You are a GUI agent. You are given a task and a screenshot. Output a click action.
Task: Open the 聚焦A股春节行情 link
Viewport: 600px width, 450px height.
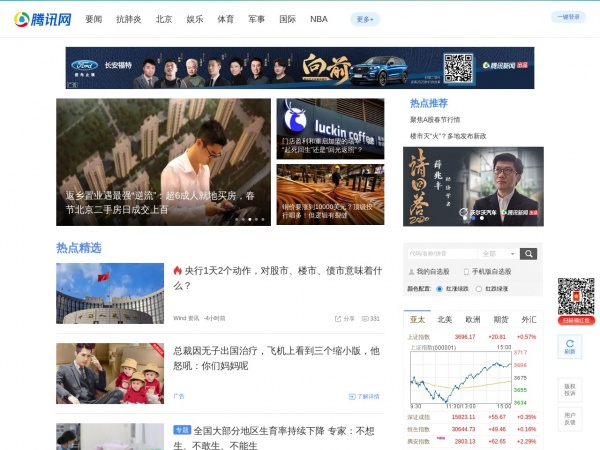coord(435,120)
